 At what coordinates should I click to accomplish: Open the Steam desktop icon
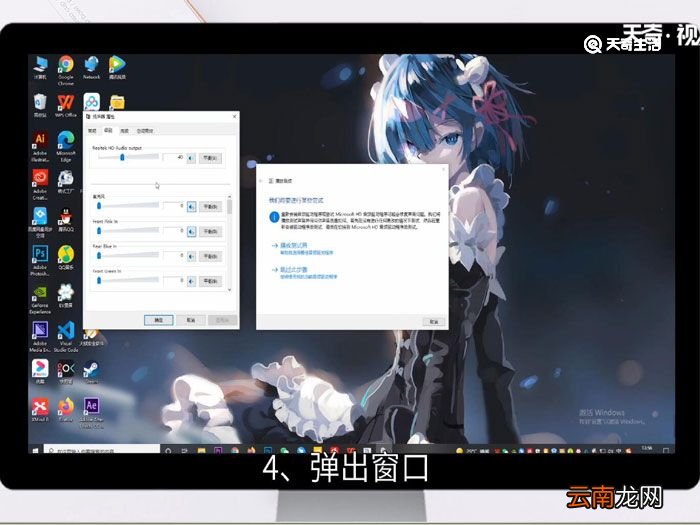(x=92, y=372)
